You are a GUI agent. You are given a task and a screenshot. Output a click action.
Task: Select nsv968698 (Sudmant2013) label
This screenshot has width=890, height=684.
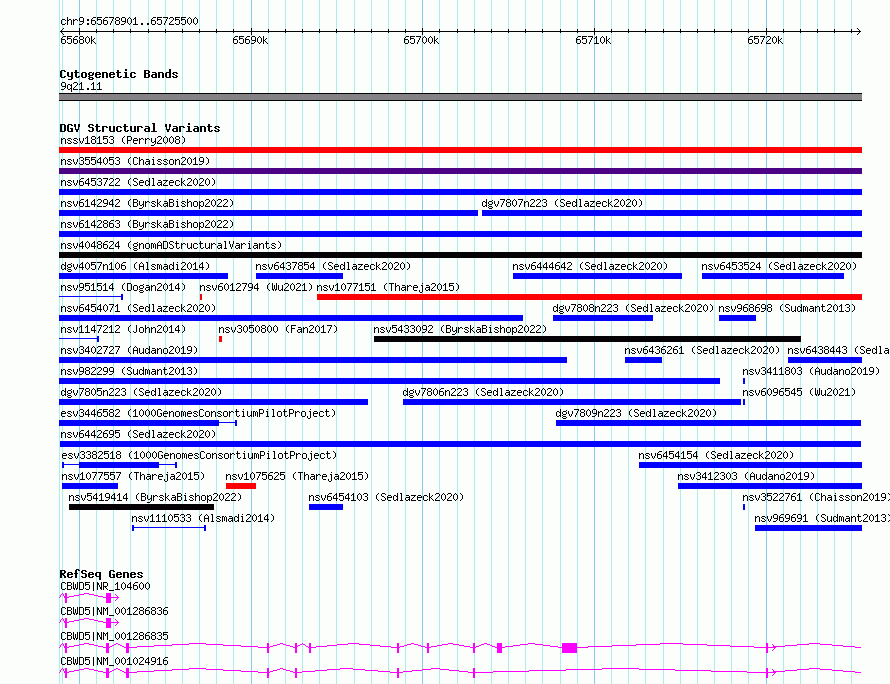[x=787, y=308]
